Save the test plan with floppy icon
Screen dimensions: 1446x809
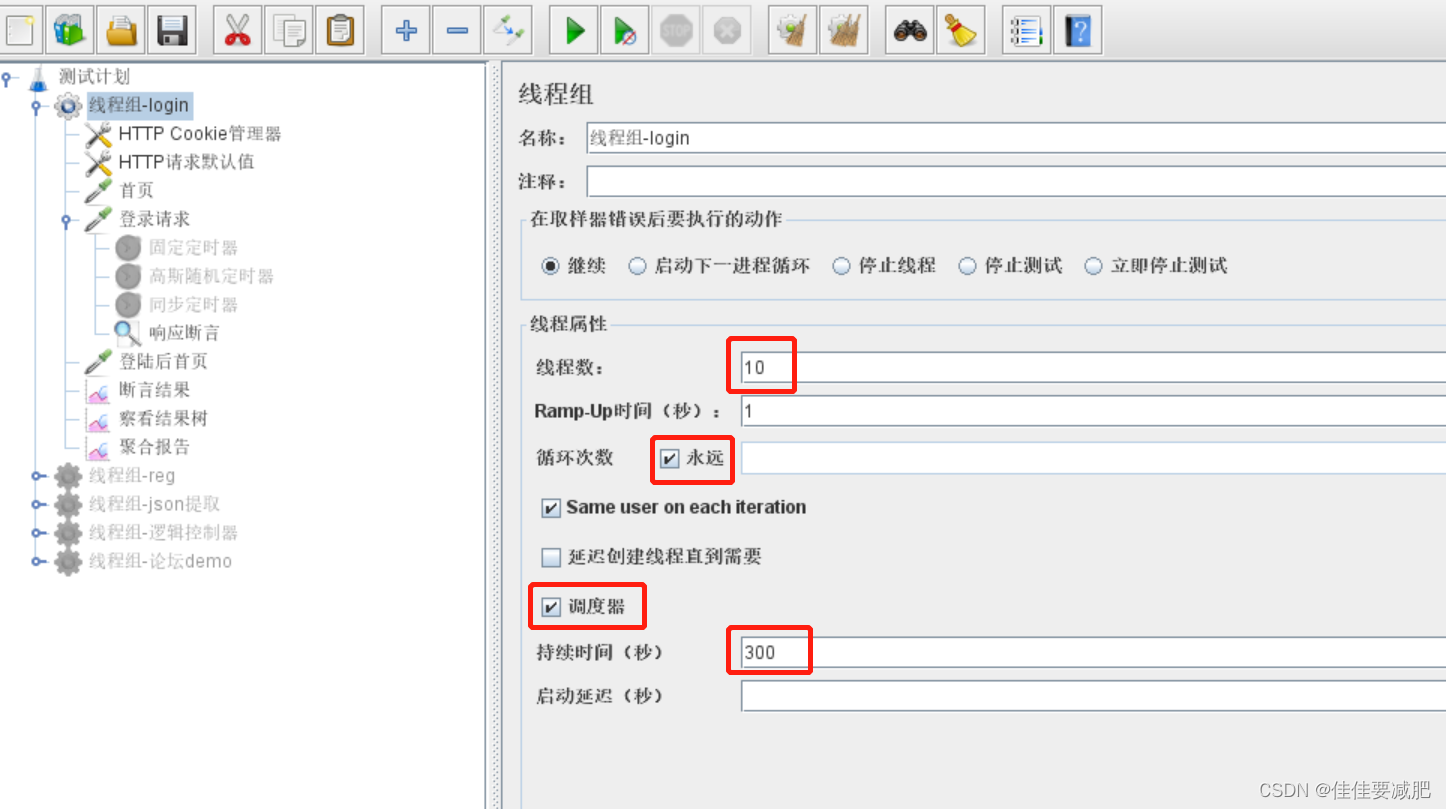point(171,30)
